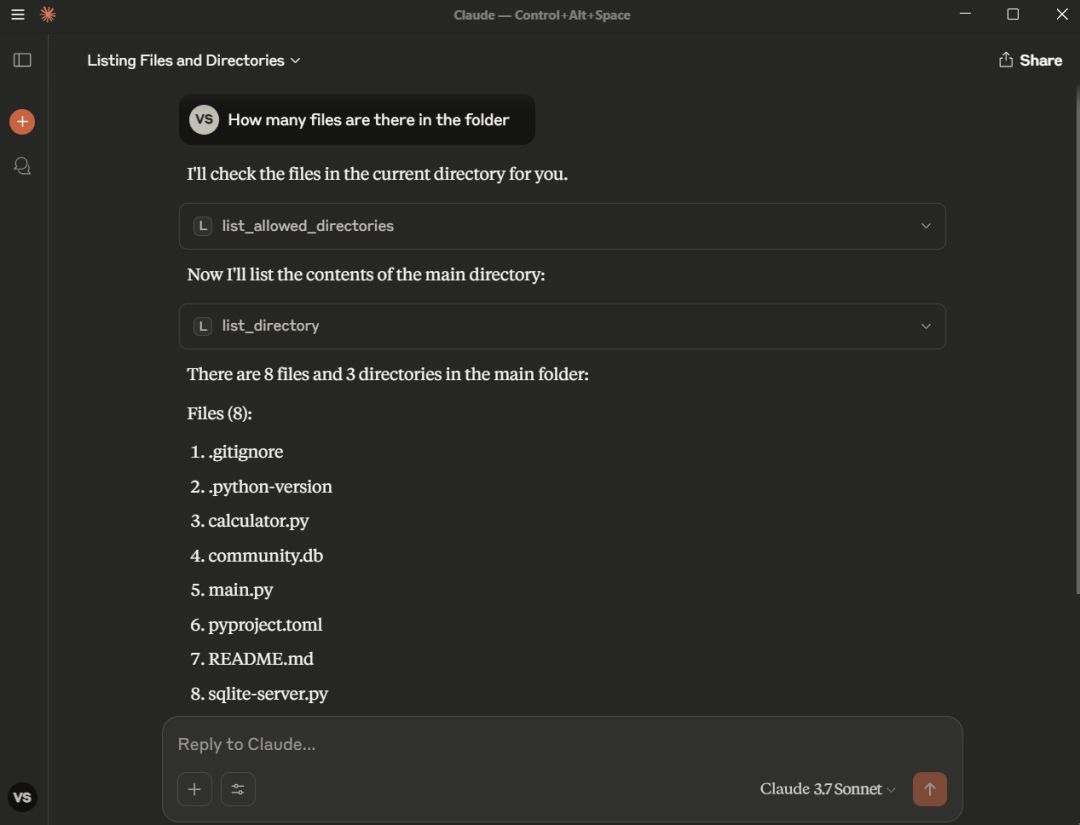This screenshot has width=1080, height=825.
Task: Open search and tools settings icon
Action: coord(238,789)
